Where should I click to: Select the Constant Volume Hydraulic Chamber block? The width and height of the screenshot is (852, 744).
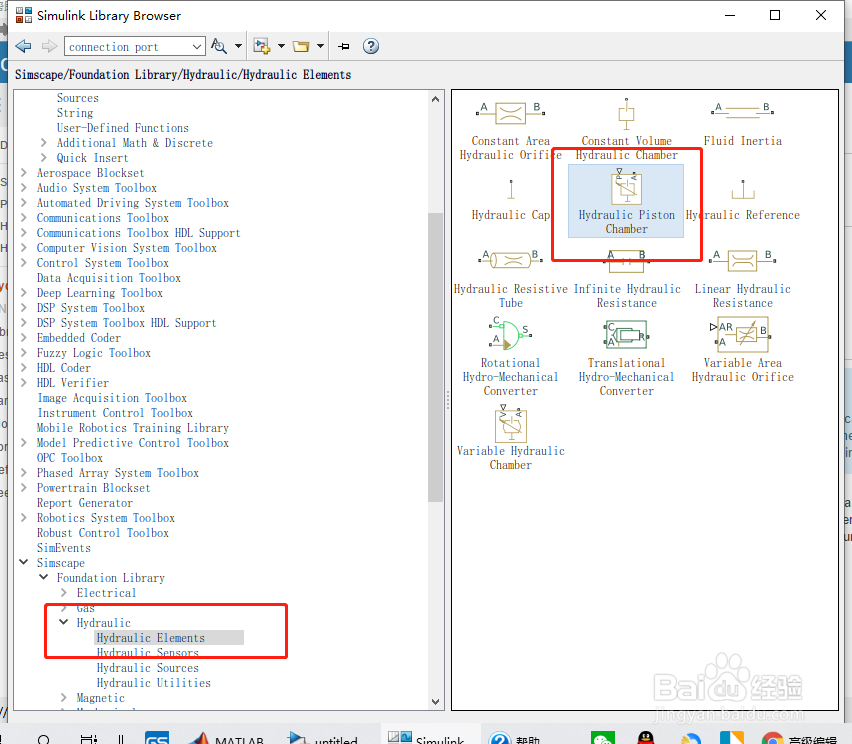(627, 130)
